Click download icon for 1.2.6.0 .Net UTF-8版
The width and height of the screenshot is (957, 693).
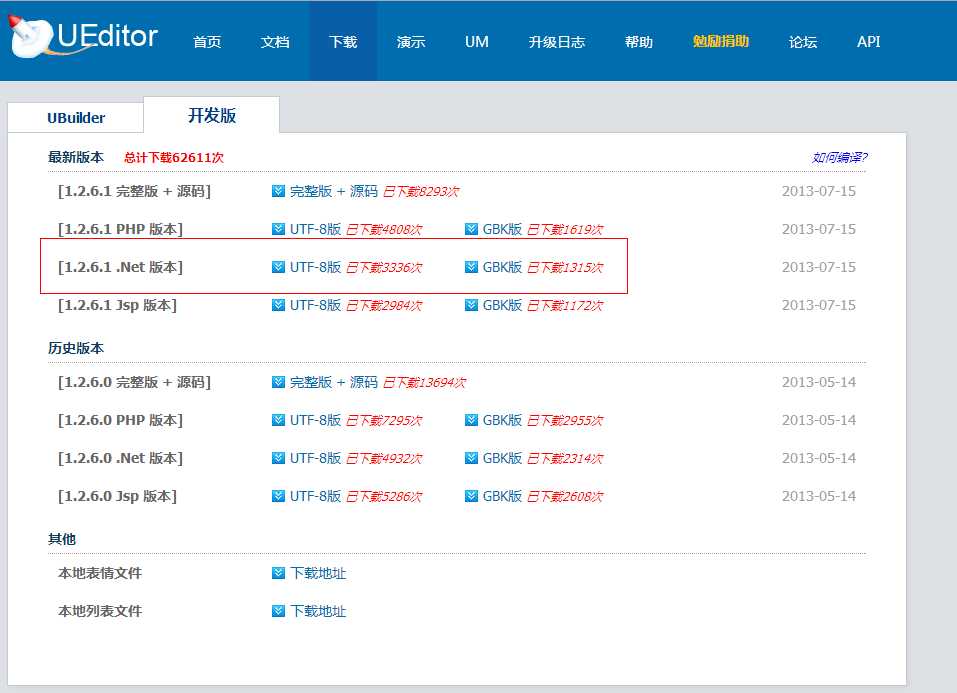pos(278,458)
